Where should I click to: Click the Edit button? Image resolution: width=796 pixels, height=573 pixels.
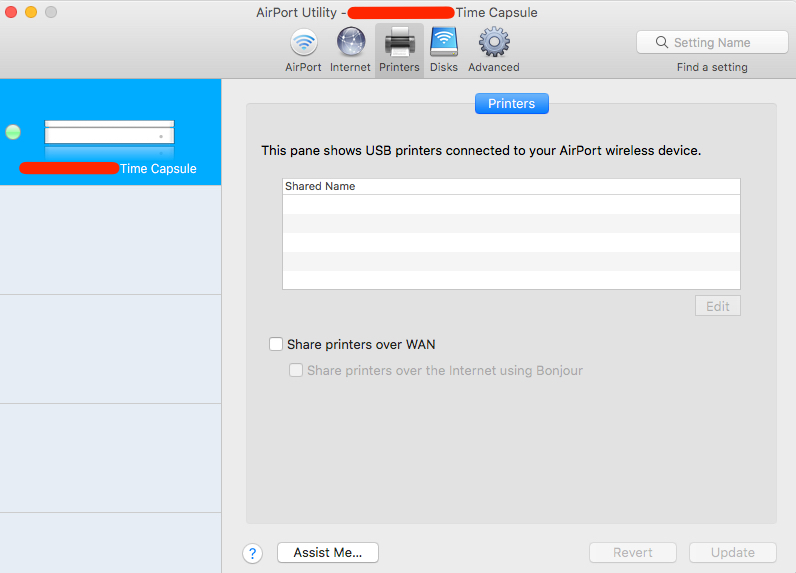[x=718, y=306]
